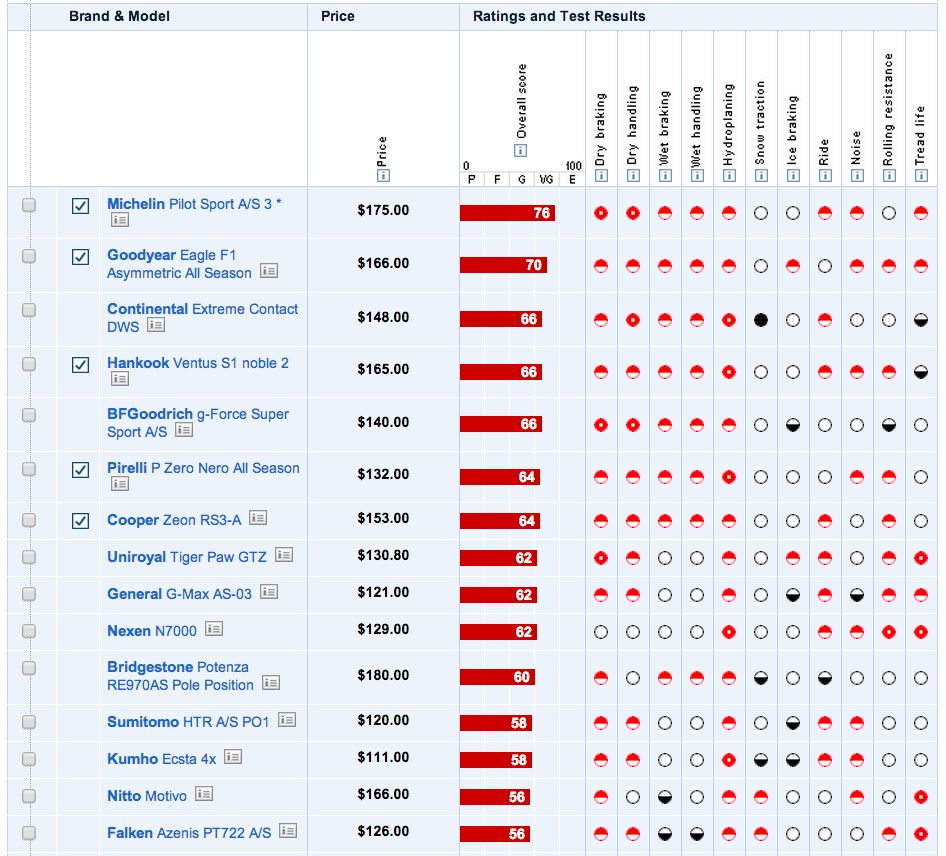The image size is (946, 856).
Task: Click details icon beside Goodyear Asymmetric All Season
Action: point(269,271)
